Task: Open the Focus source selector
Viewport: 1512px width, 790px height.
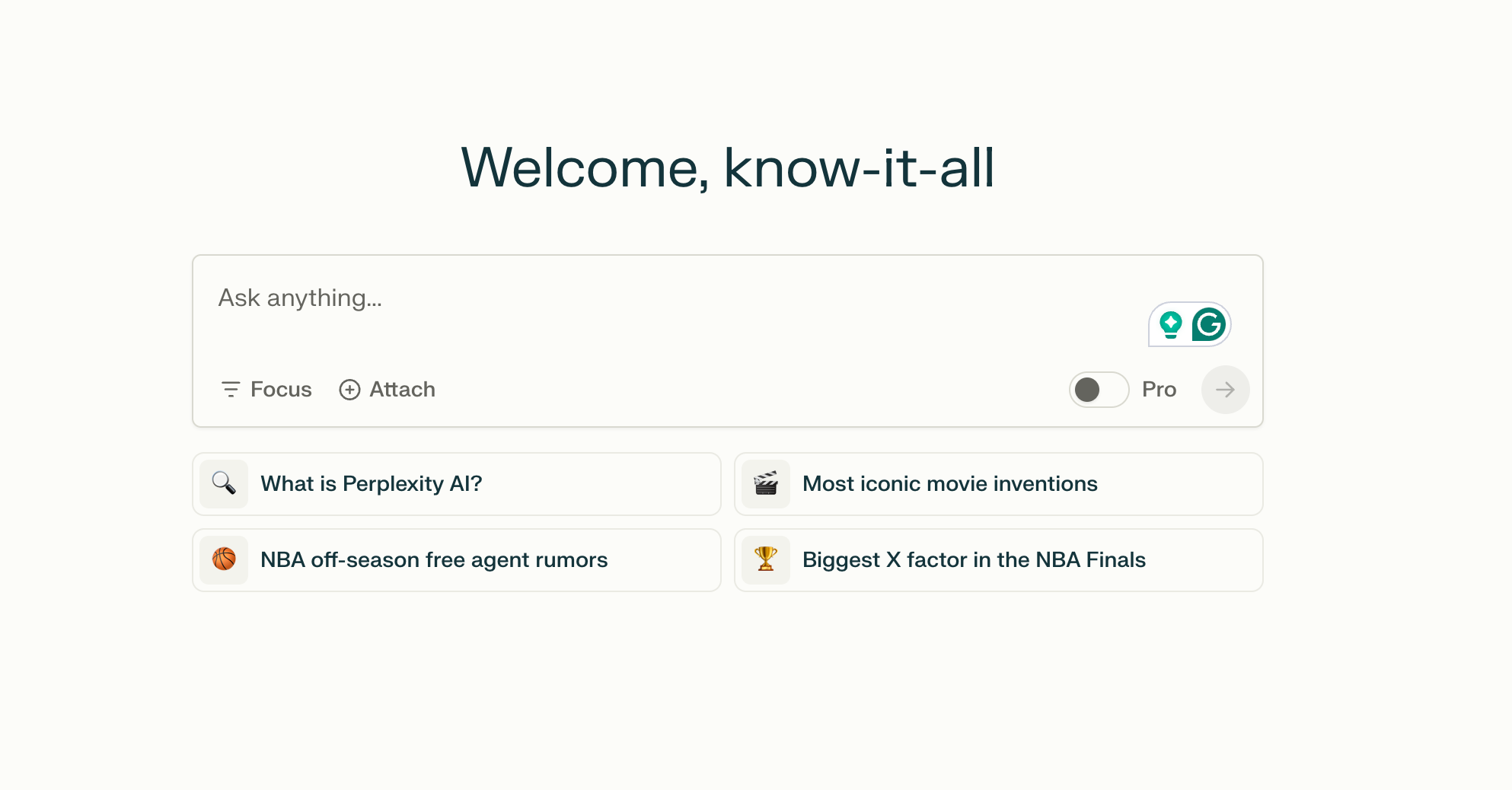Action: coord(265,389)
